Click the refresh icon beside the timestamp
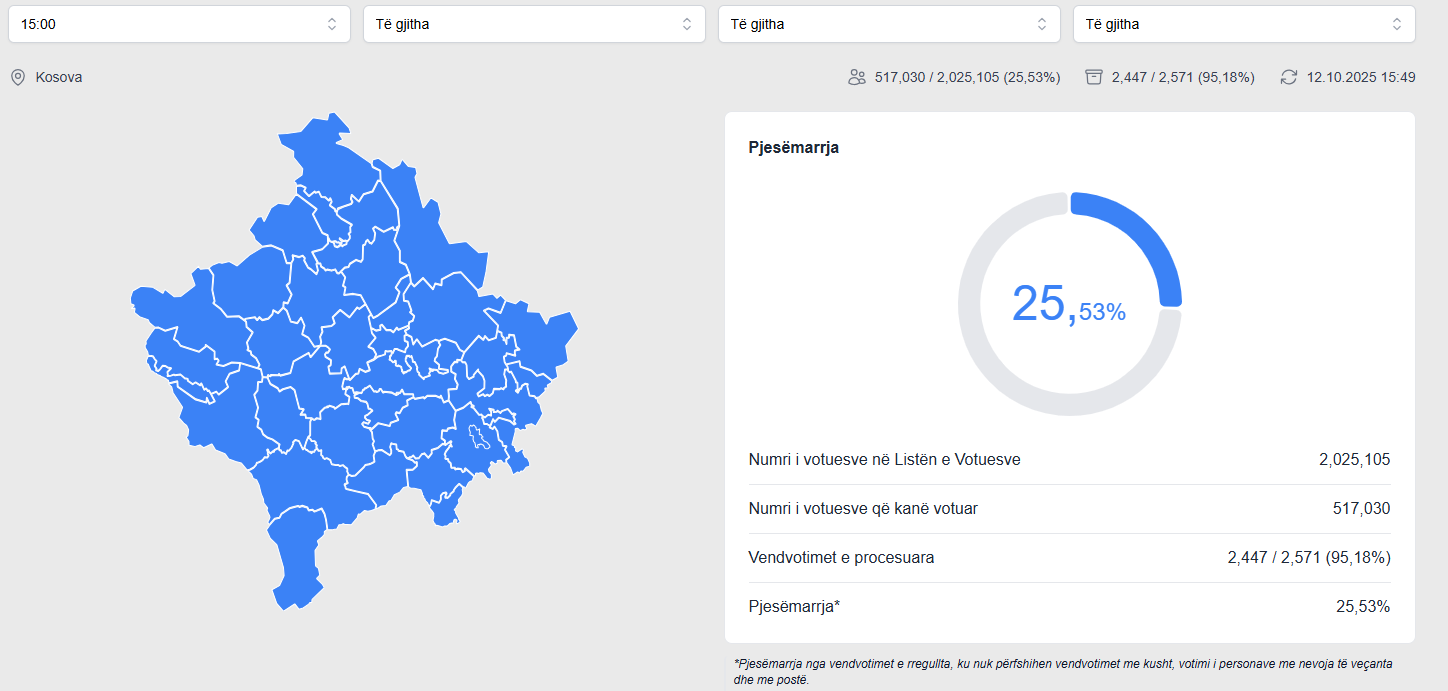The image size is (1448, 691). point(1289,77)
